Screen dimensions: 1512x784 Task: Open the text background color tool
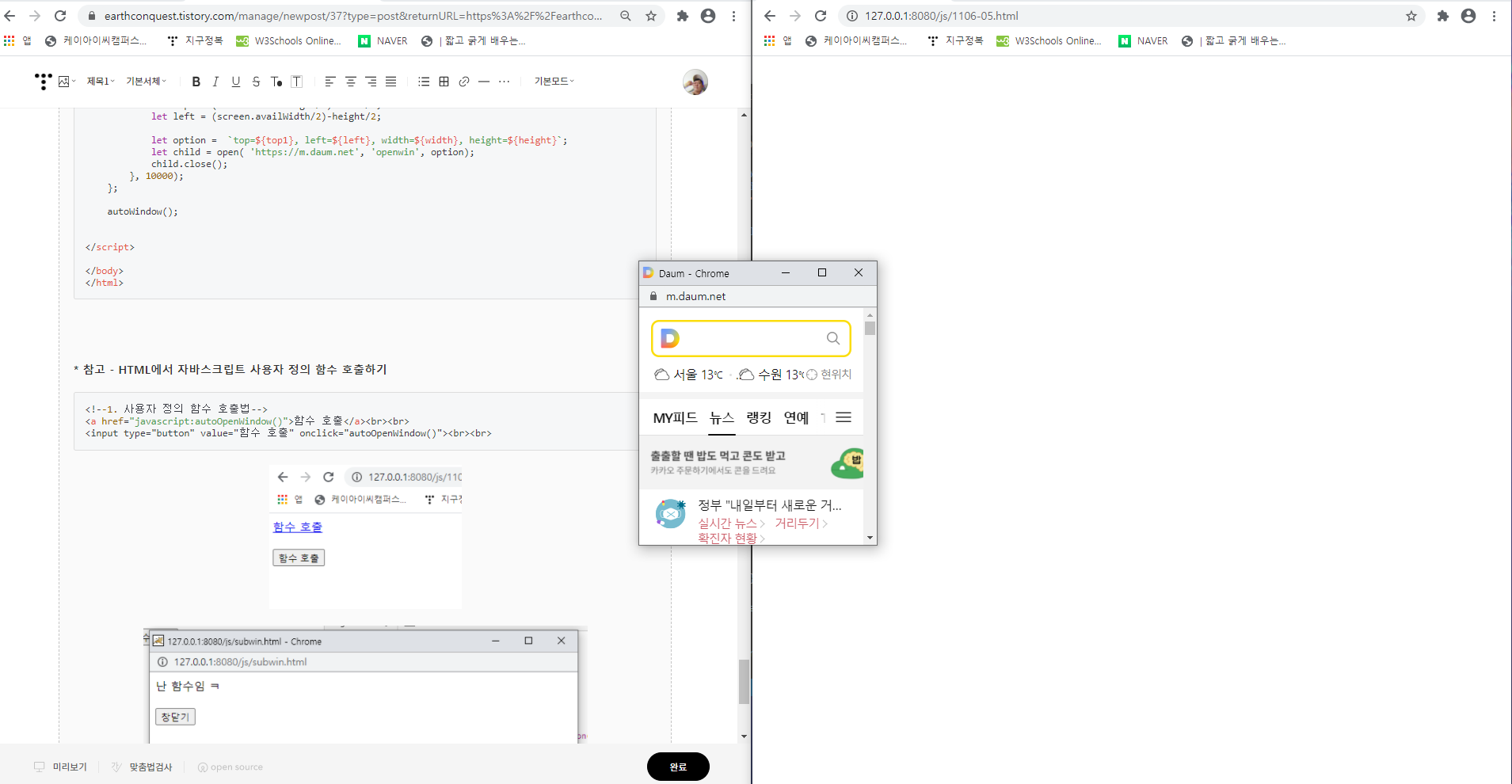click(297, 82)
